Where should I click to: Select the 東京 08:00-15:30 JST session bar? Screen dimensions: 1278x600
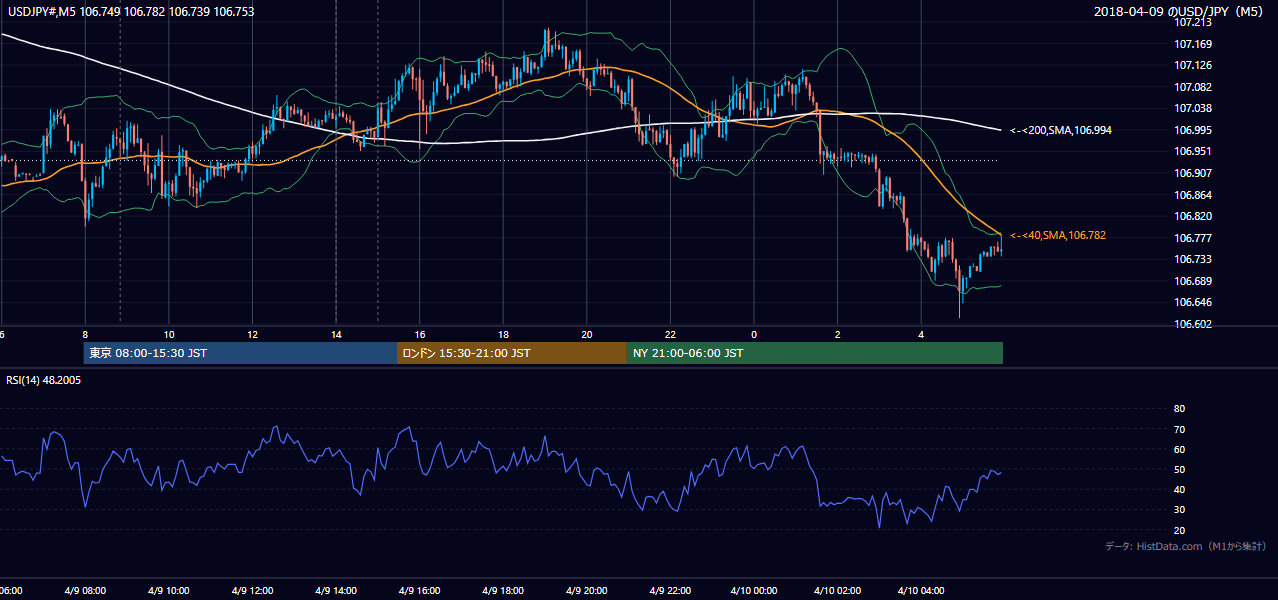[240, 353]
